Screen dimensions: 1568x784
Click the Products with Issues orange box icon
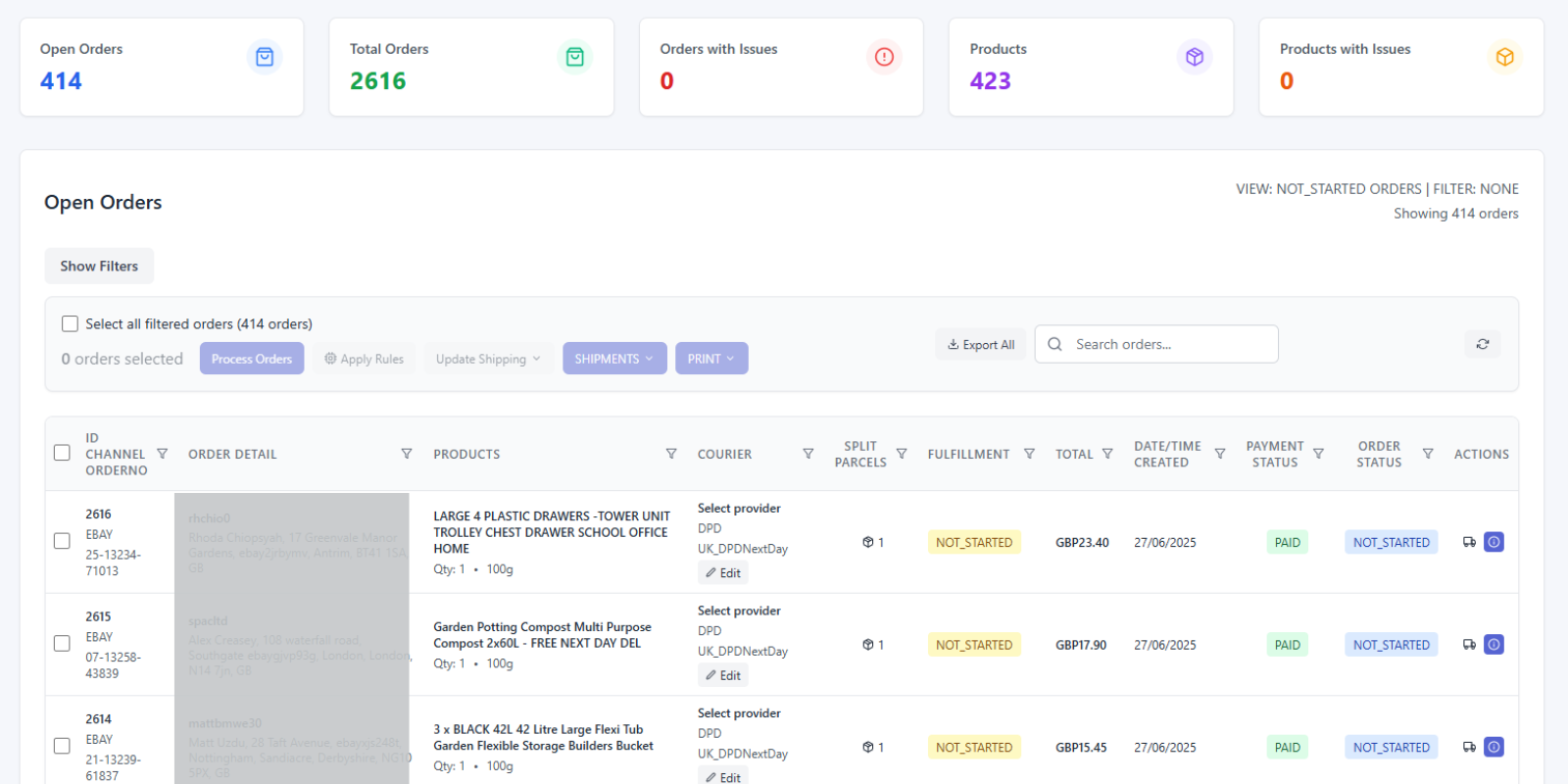(x=1505, y=57)
